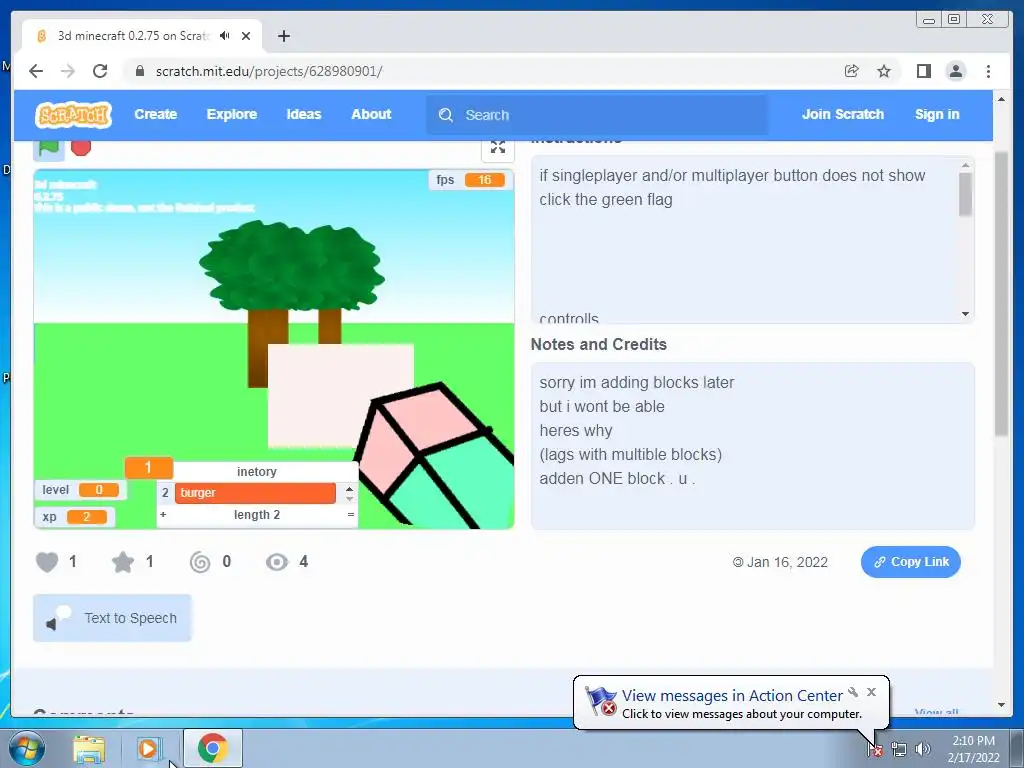Click the volume speaker tray icon
Viewport: 1024px width, 768px height.
922,750
